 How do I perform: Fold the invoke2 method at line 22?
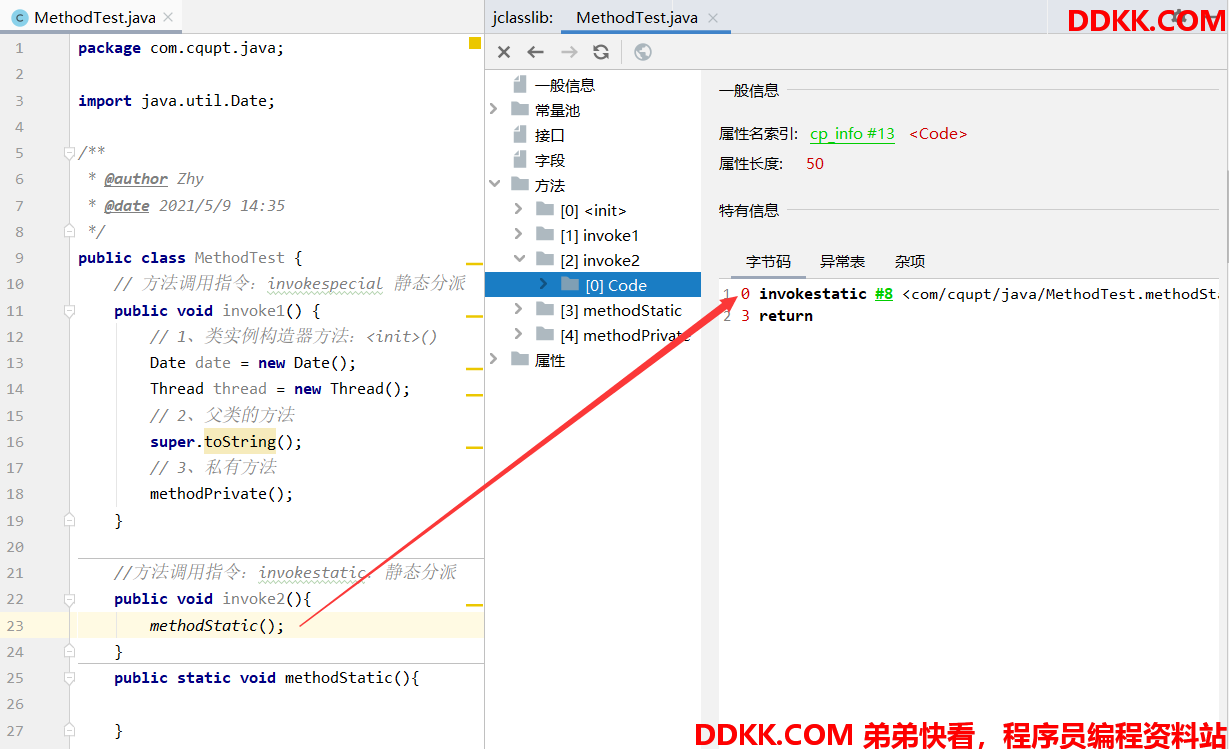pos(69,599)
